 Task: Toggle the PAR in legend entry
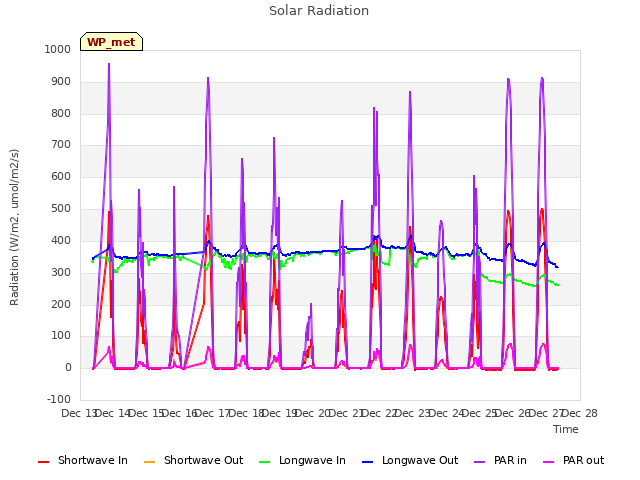[x=500, y=460]
